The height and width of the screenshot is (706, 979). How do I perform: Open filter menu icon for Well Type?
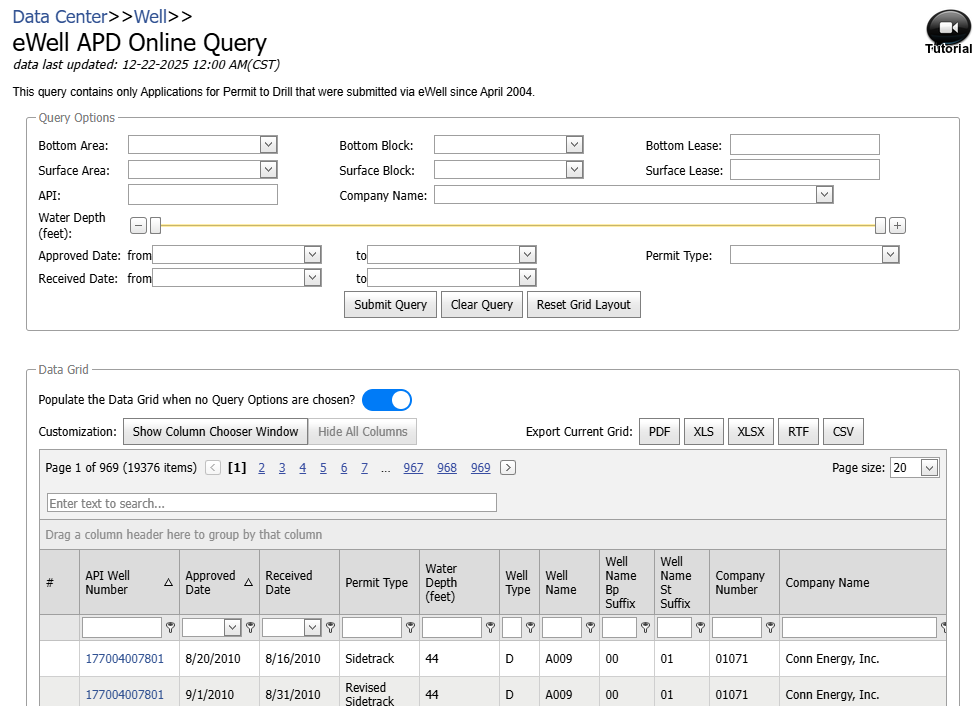click(530, 627)
